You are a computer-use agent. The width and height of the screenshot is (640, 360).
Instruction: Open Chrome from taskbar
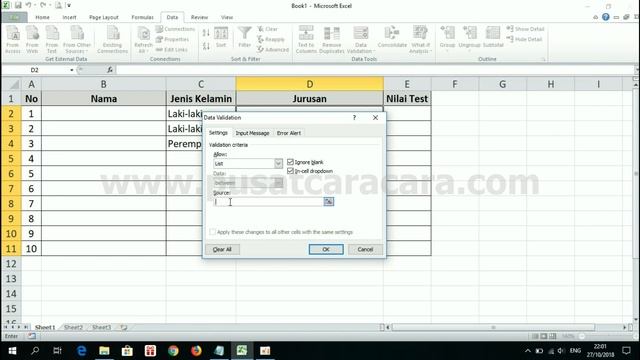pyautogui.click(x=173, y=351)
